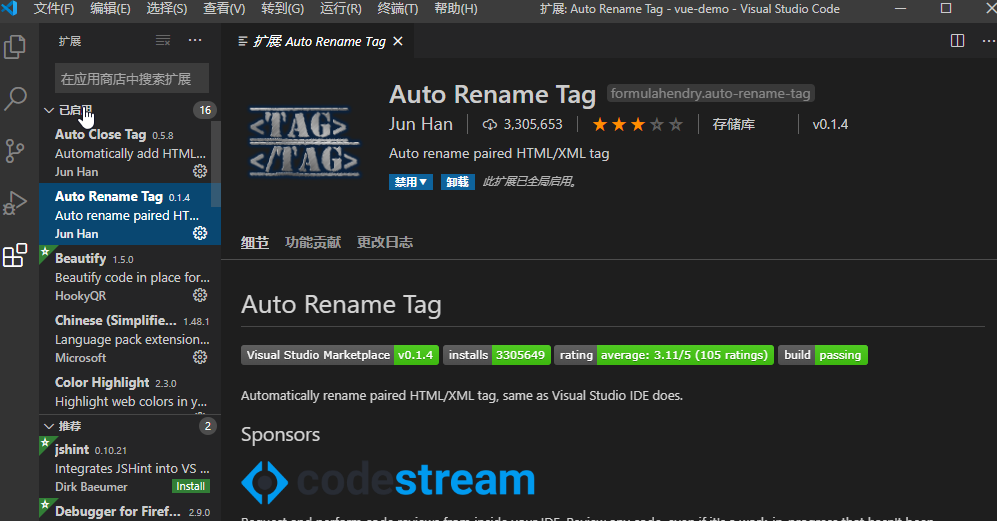
Task: Click the Extensions activity bar icon
Action: (x=16, y=256)
